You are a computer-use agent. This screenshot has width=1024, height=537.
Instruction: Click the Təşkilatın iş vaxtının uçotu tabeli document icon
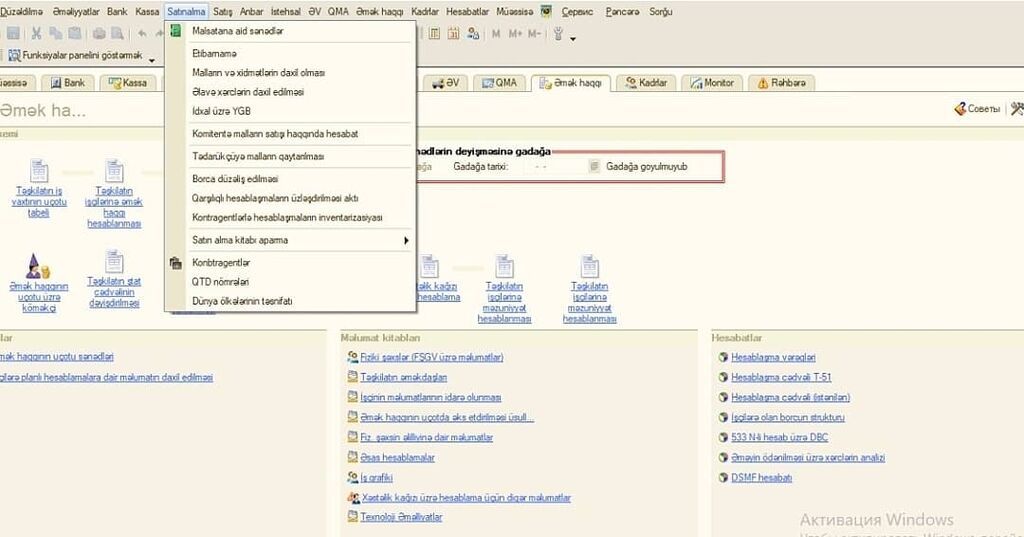(39, 171)
